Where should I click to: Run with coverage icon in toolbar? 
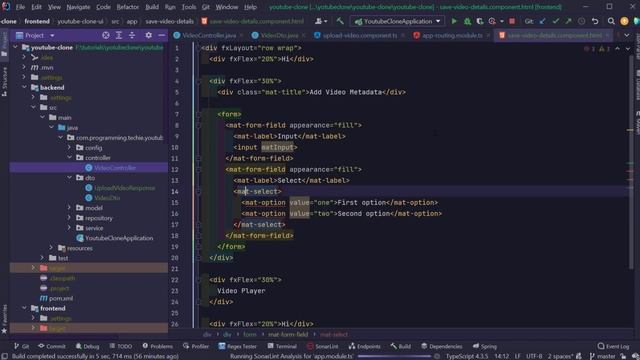pyautogui.click(x=480, y=21)
